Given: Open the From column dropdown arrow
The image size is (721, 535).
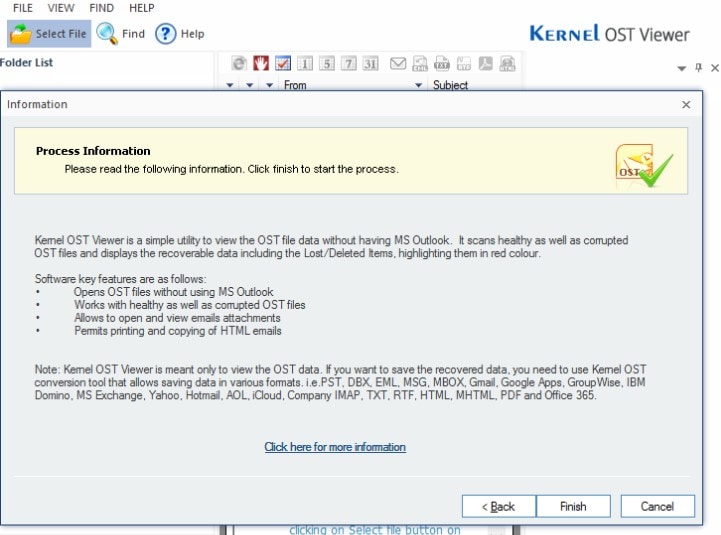Looking at the screenshot, I should (418, 85).
